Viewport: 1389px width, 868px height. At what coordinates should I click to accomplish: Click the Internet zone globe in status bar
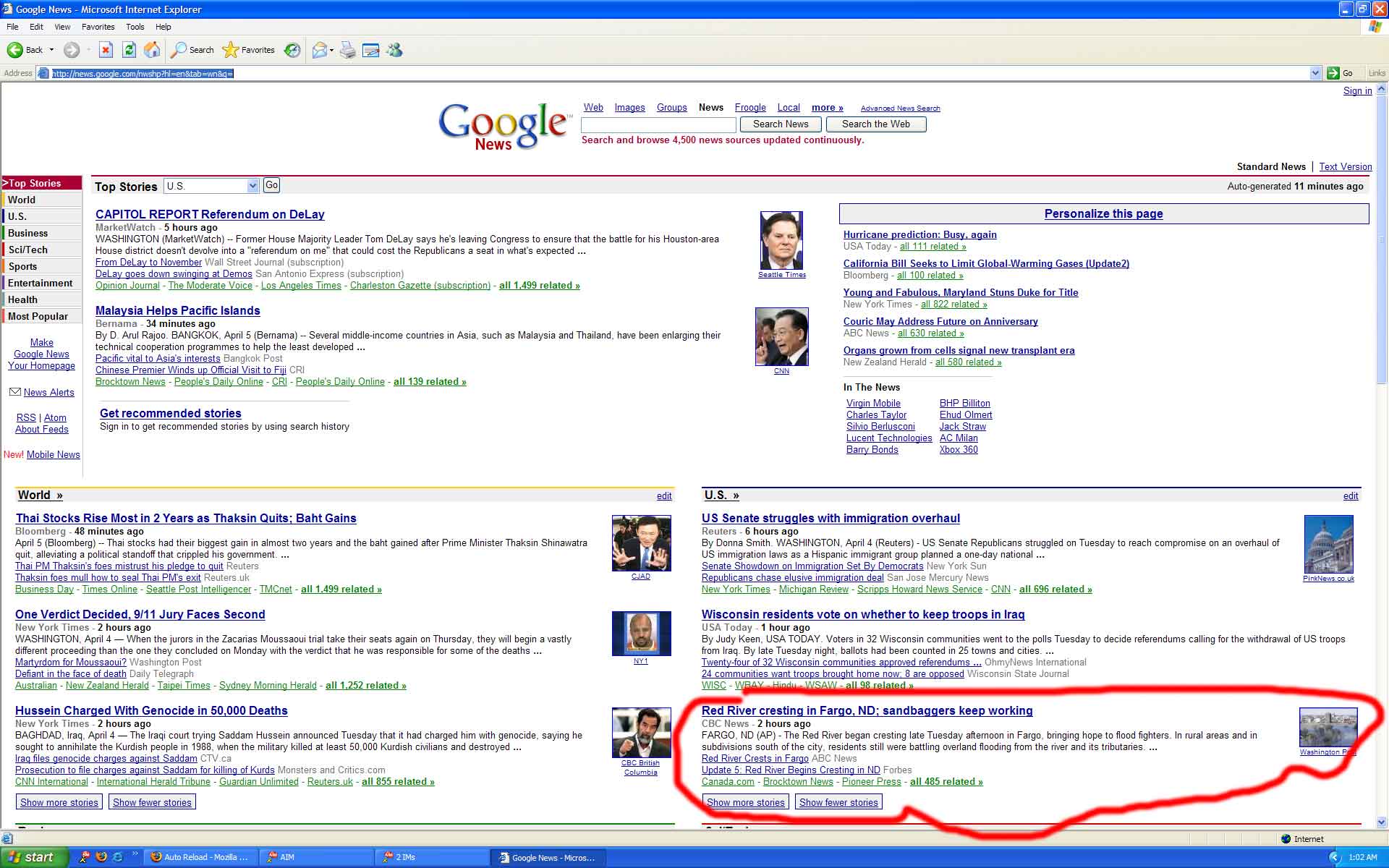1286,839
